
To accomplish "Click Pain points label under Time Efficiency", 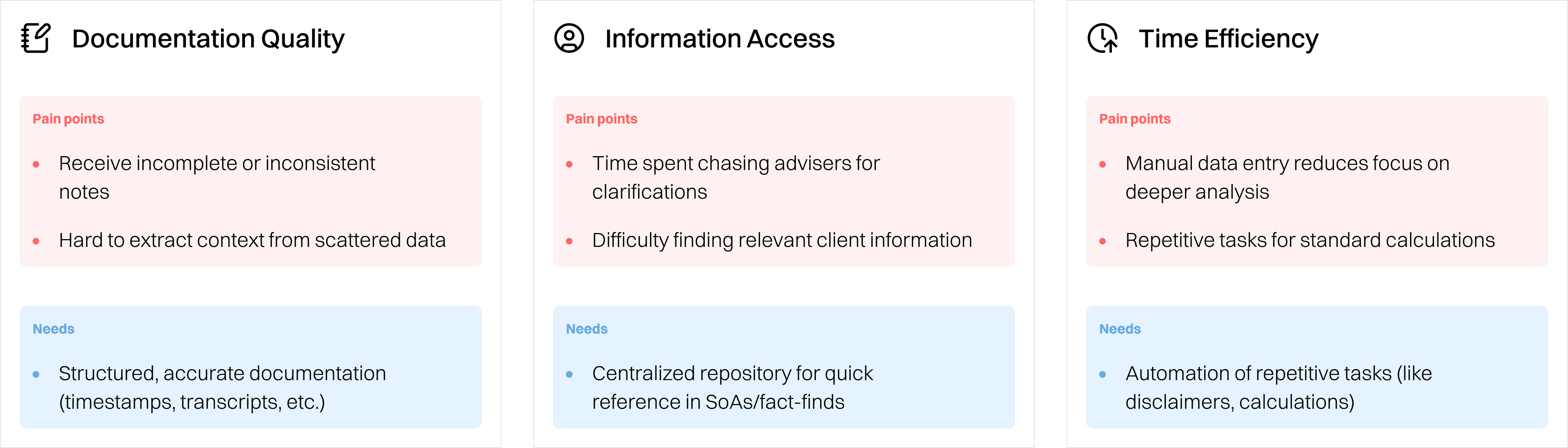I will 1135,119.
